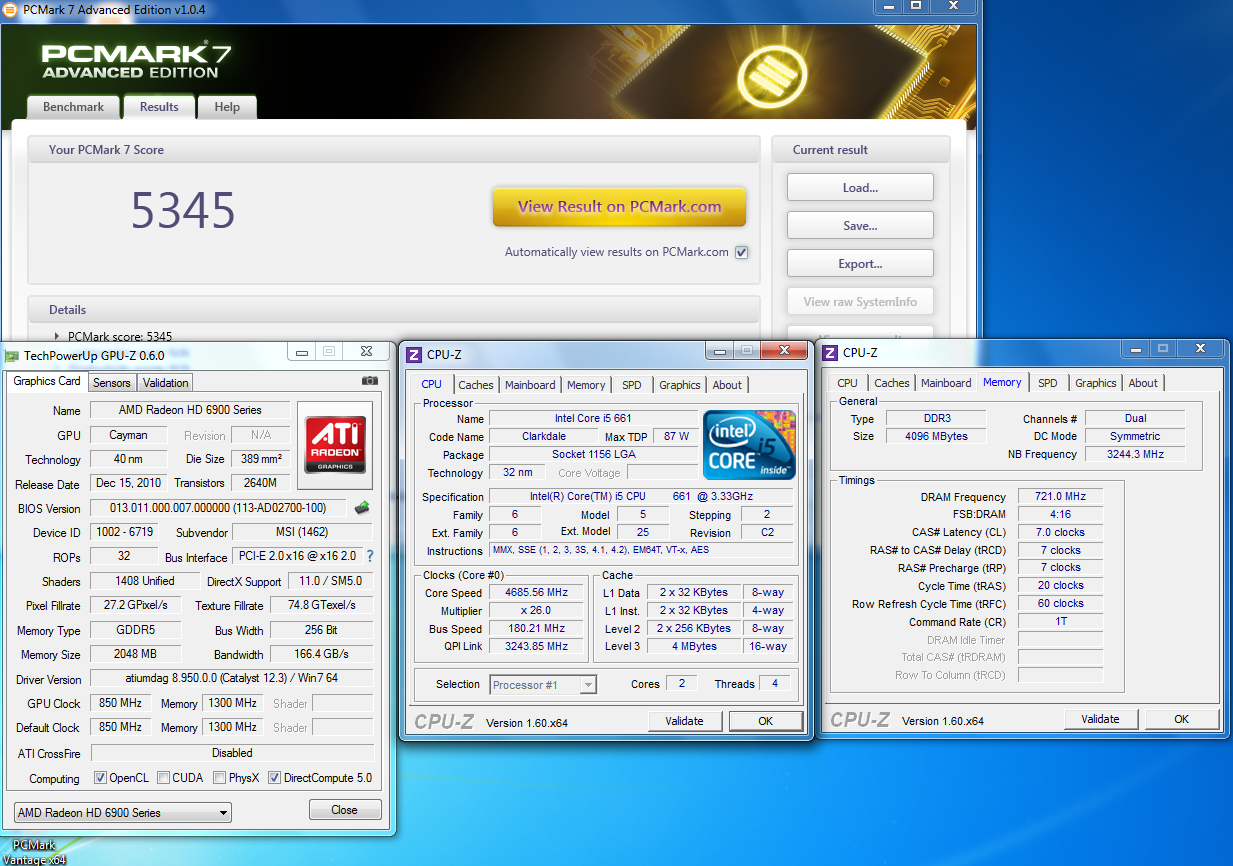Click GPU-Z title bar app icon
The image size is (1233, 866).
(11, 355)
